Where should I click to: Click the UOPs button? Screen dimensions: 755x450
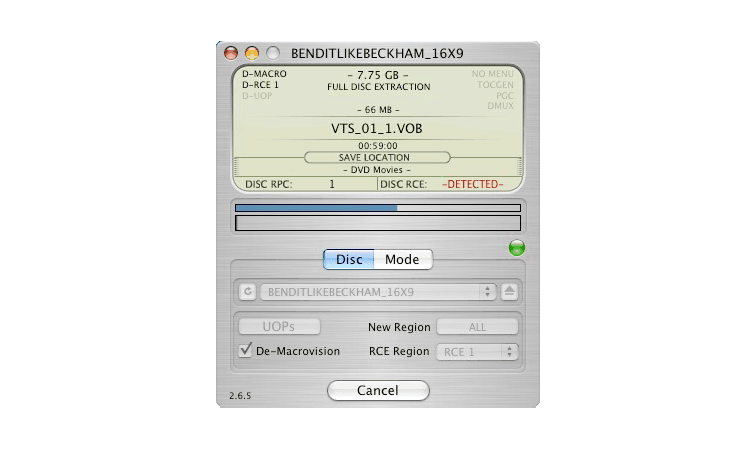[279, 326]
